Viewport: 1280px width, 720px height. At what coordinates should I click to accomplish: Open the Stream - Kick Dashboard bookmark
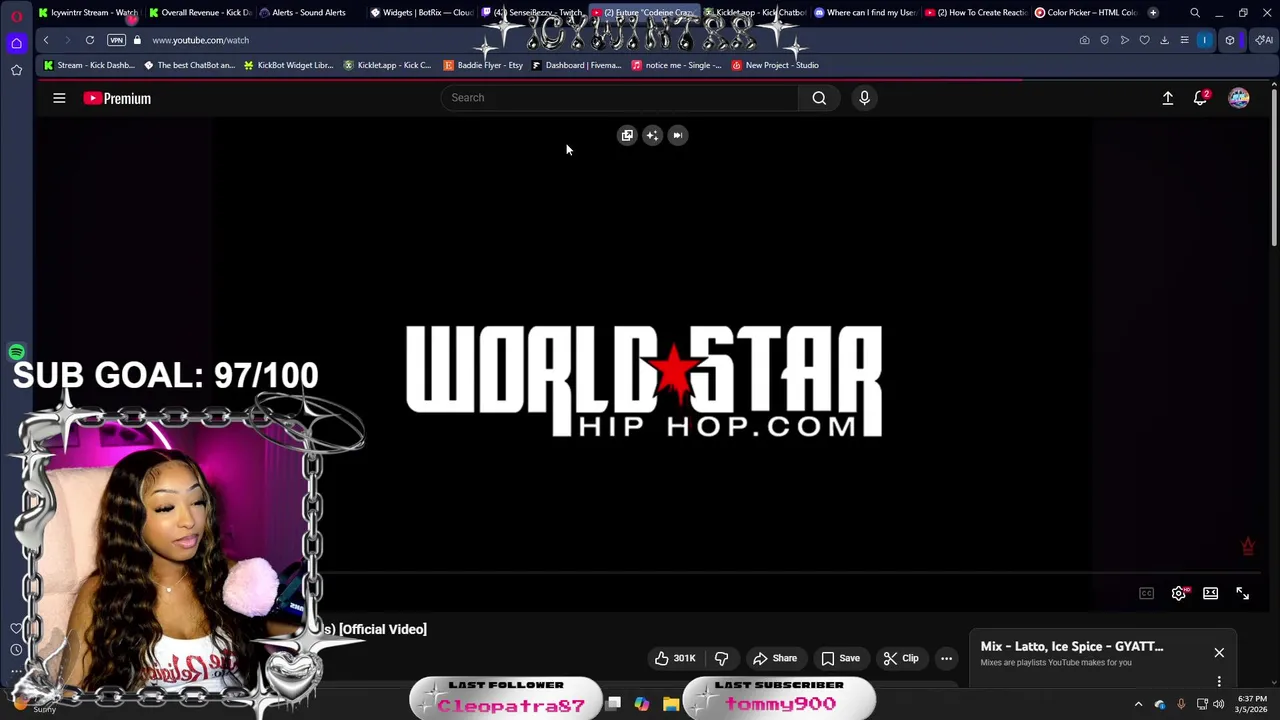pyautogui.click(x=89, y=65)
